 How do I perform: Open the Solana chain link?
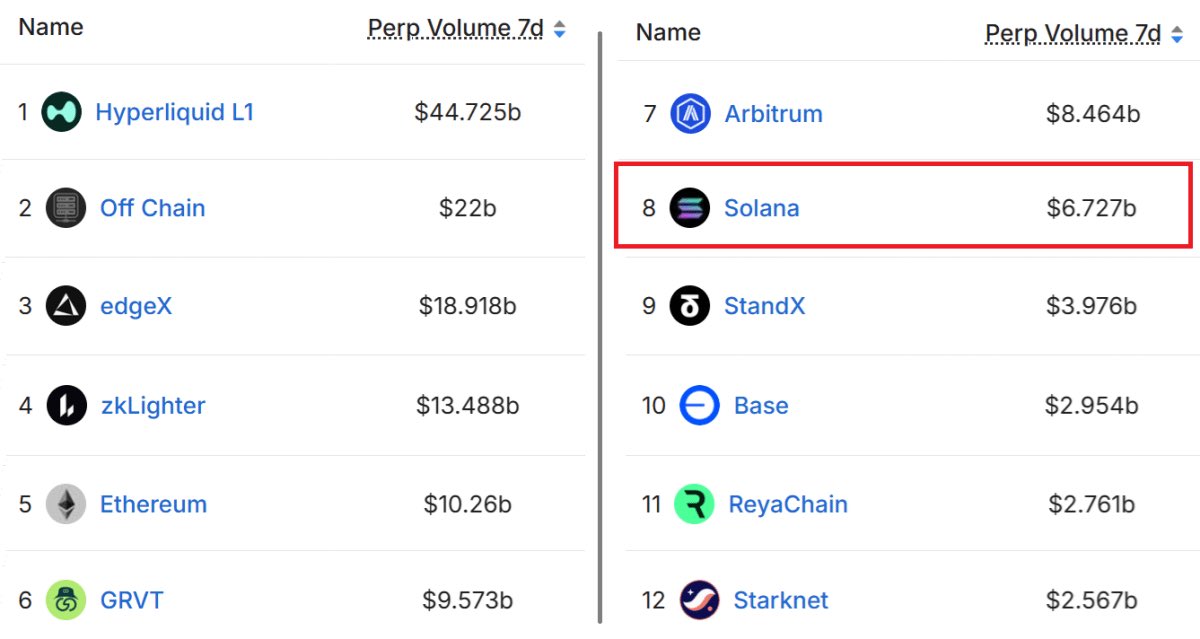click(x=761, y=208)
